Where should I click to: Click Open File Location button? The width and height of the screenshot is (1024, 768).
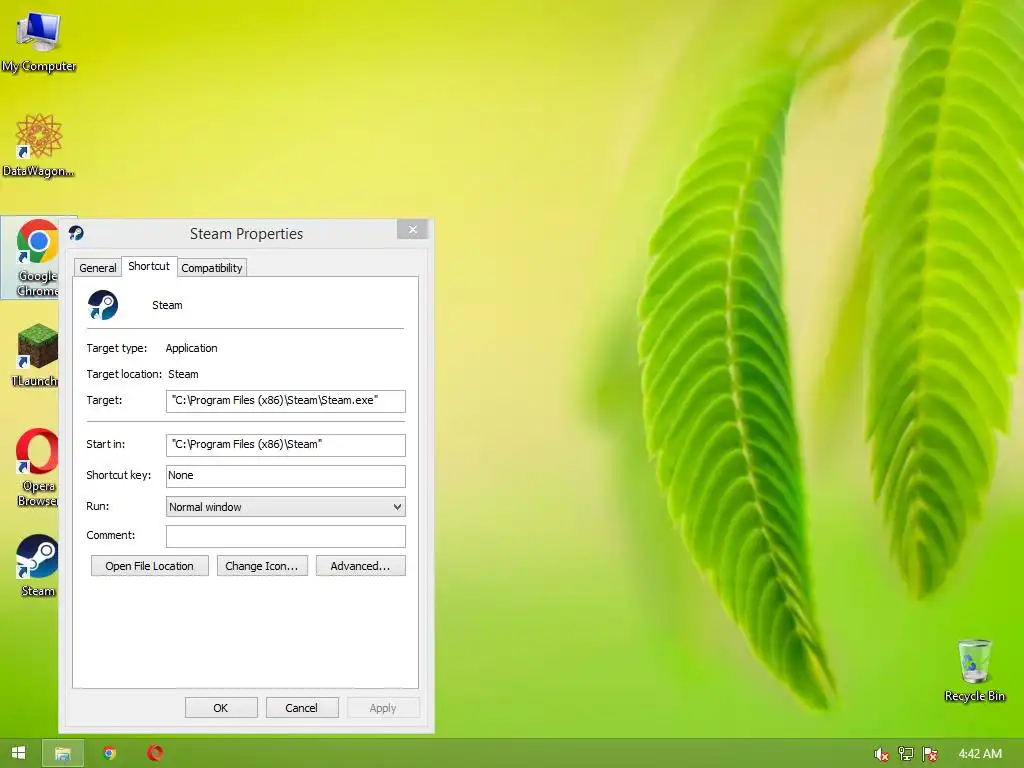tap(150, 566)
